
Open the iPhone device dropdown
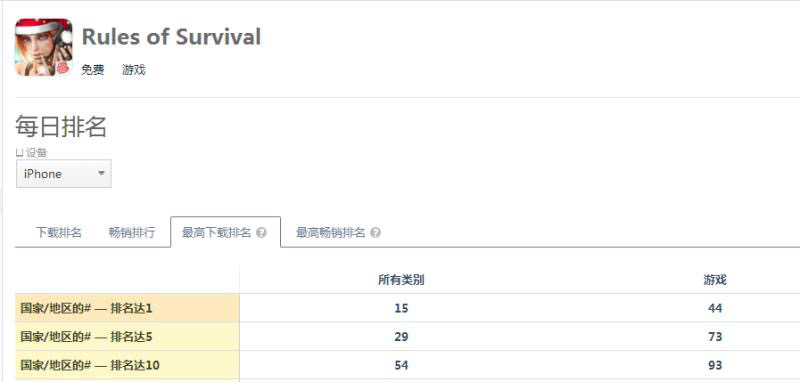click(64, 173)
